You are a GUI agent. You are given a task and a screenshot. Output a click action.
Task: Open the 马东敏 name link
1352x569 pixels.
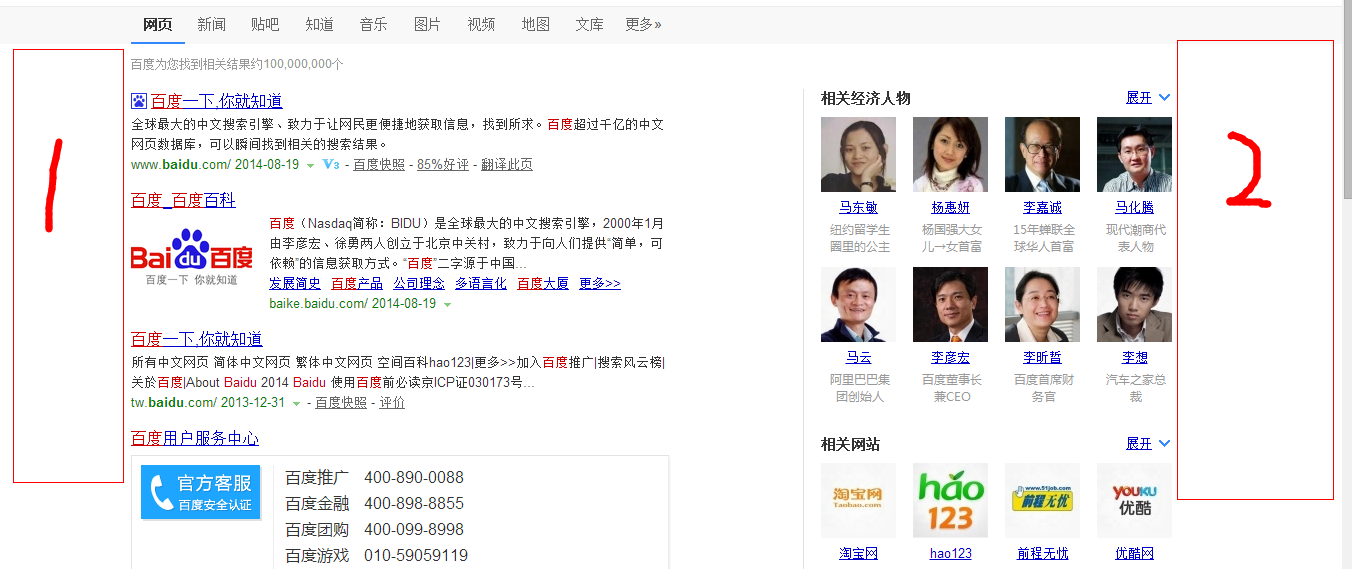click(x=858, y=208)
